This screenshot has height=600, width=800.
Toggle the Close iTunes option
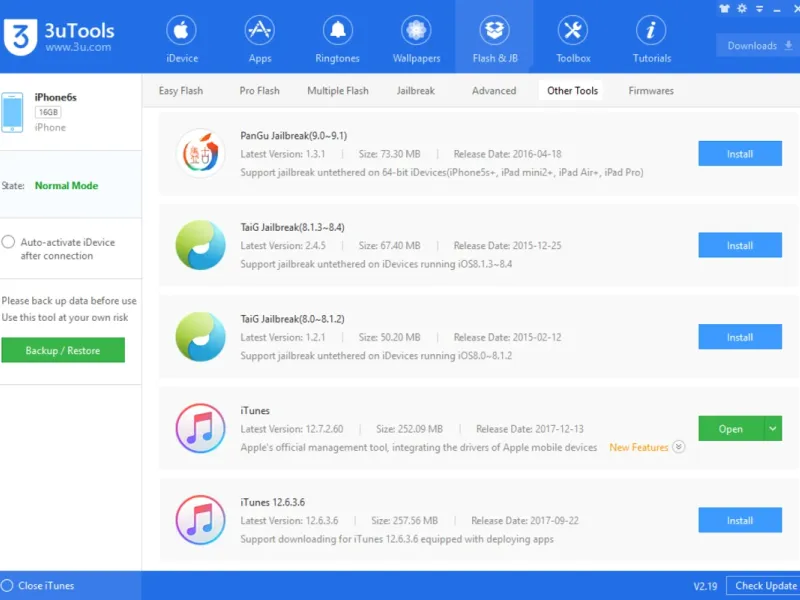point(7,585)
